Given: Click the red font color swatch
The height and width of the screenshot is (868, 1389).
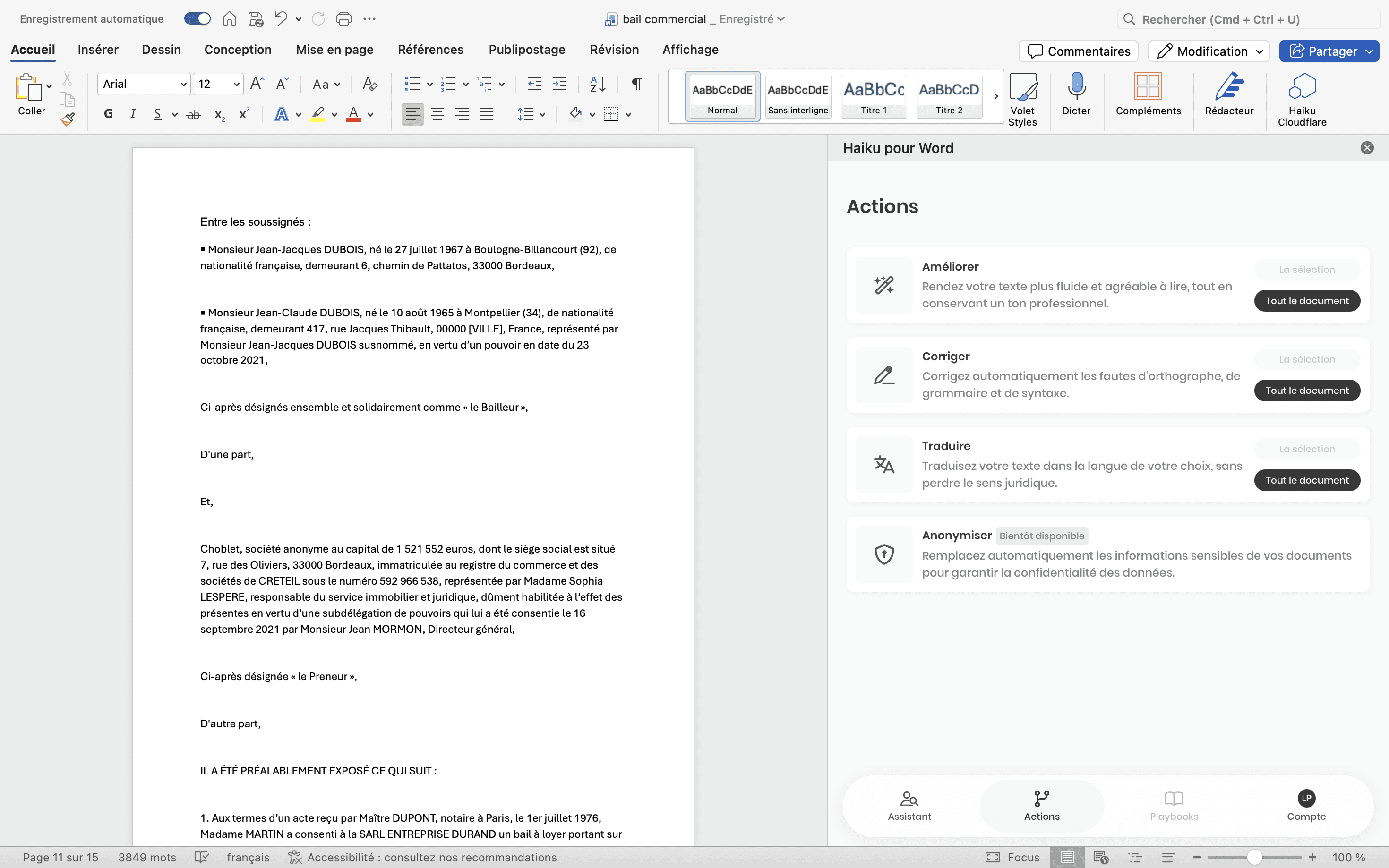Looking at the screenshot, I should pyautogui.click(x=353, y=114).
